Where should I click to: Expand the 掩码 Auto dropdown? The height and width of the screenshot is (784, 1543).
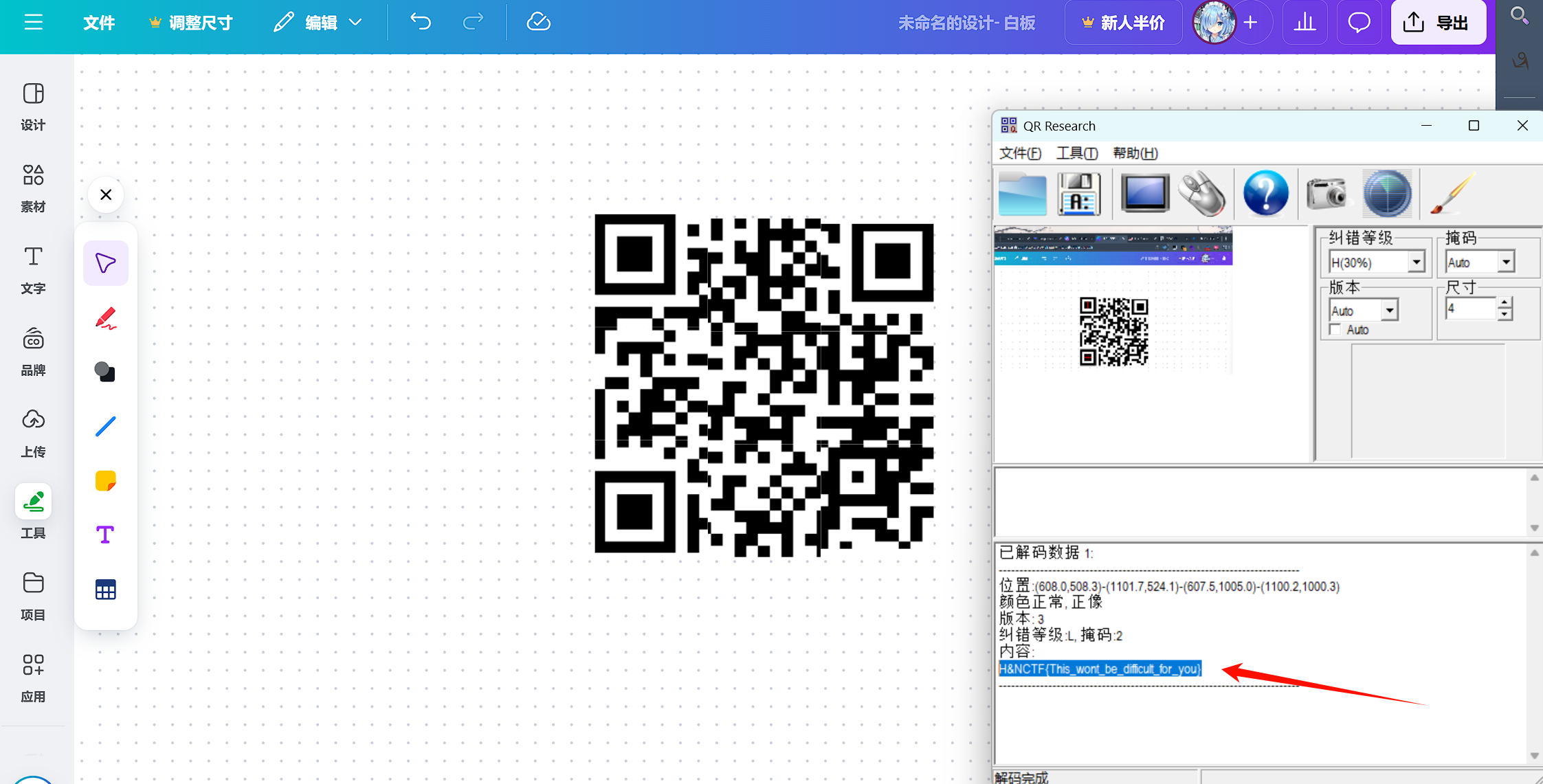coord(1506,262)
